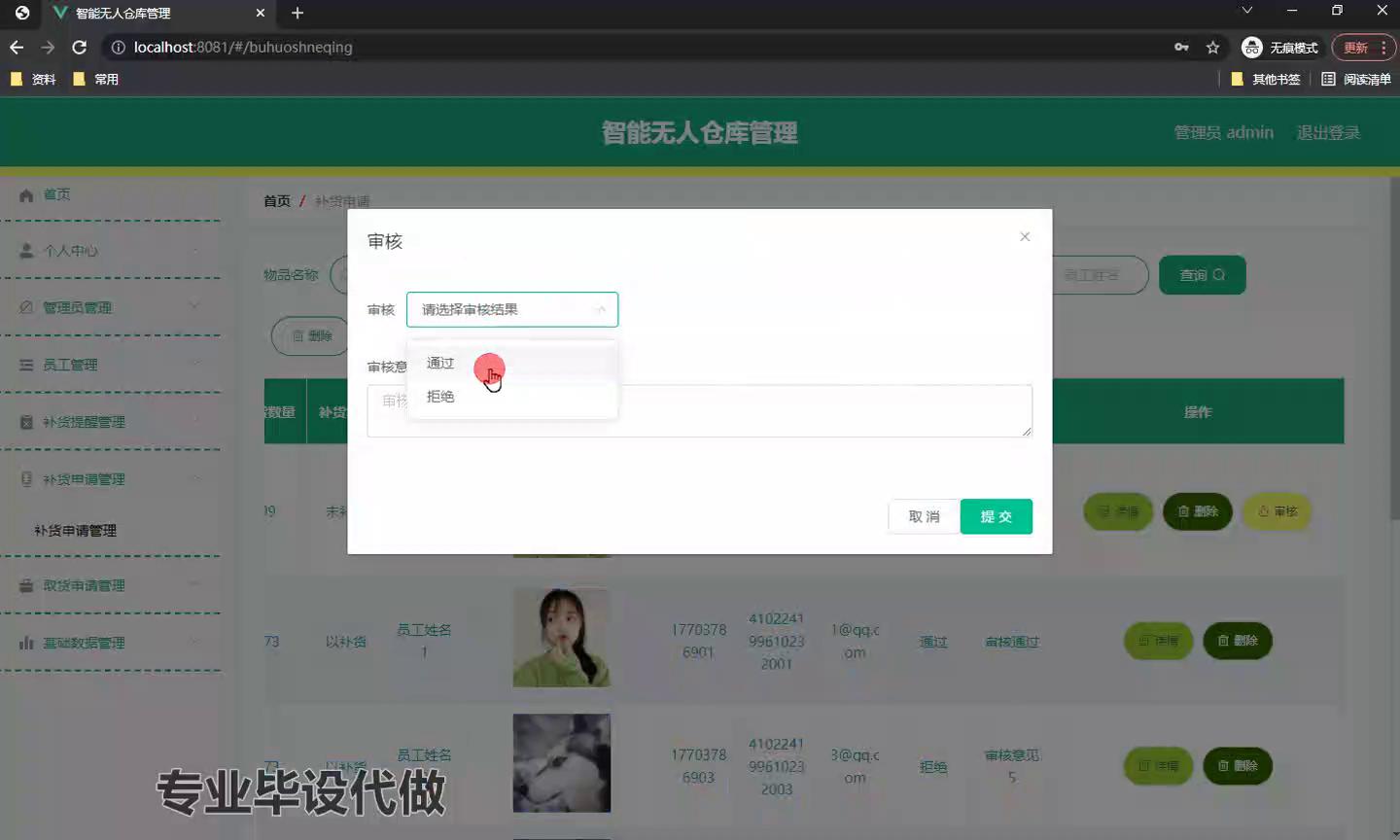
Task: Close the 审核 dialog with X icon
Action: click(x=1025, y=236)
